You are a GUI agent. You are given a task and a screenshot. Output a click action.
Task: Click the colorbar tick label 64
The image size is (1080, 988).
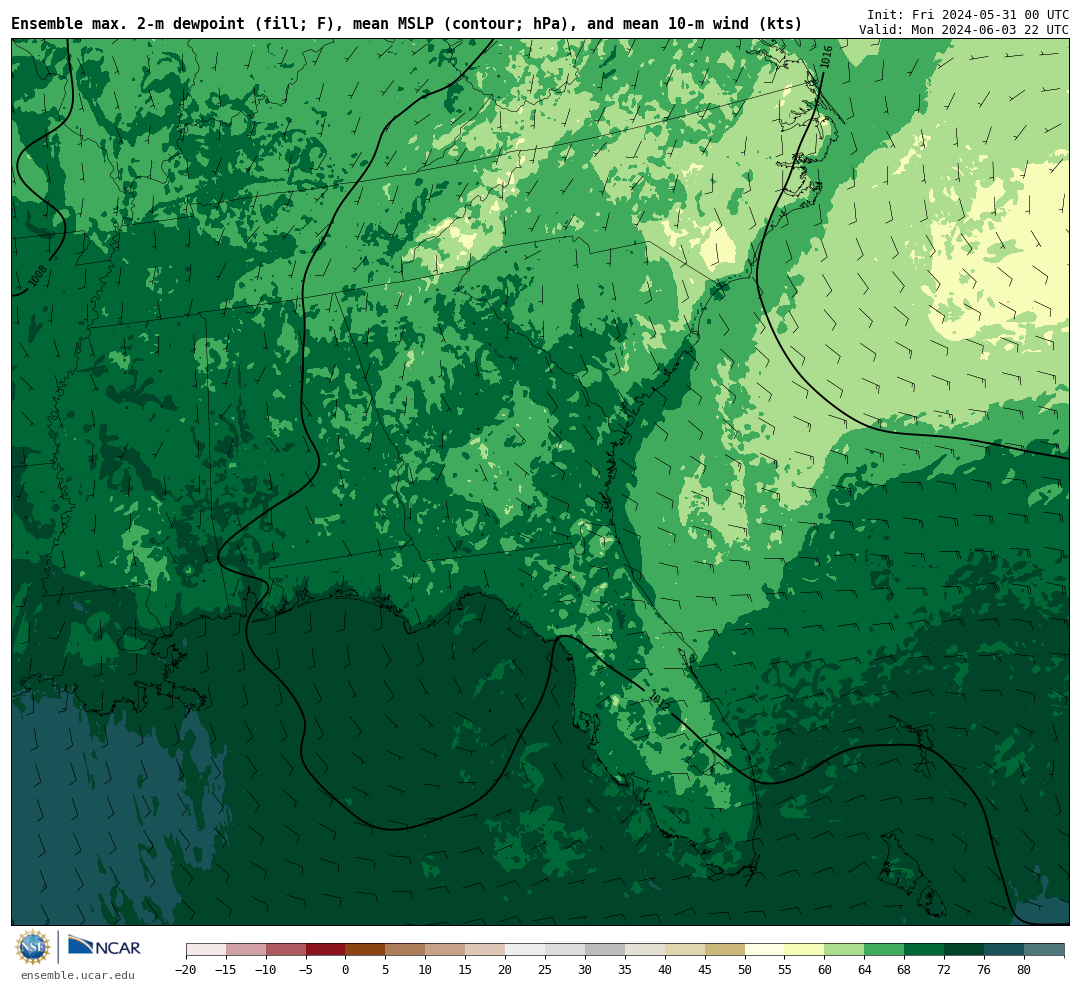[864, 969]
